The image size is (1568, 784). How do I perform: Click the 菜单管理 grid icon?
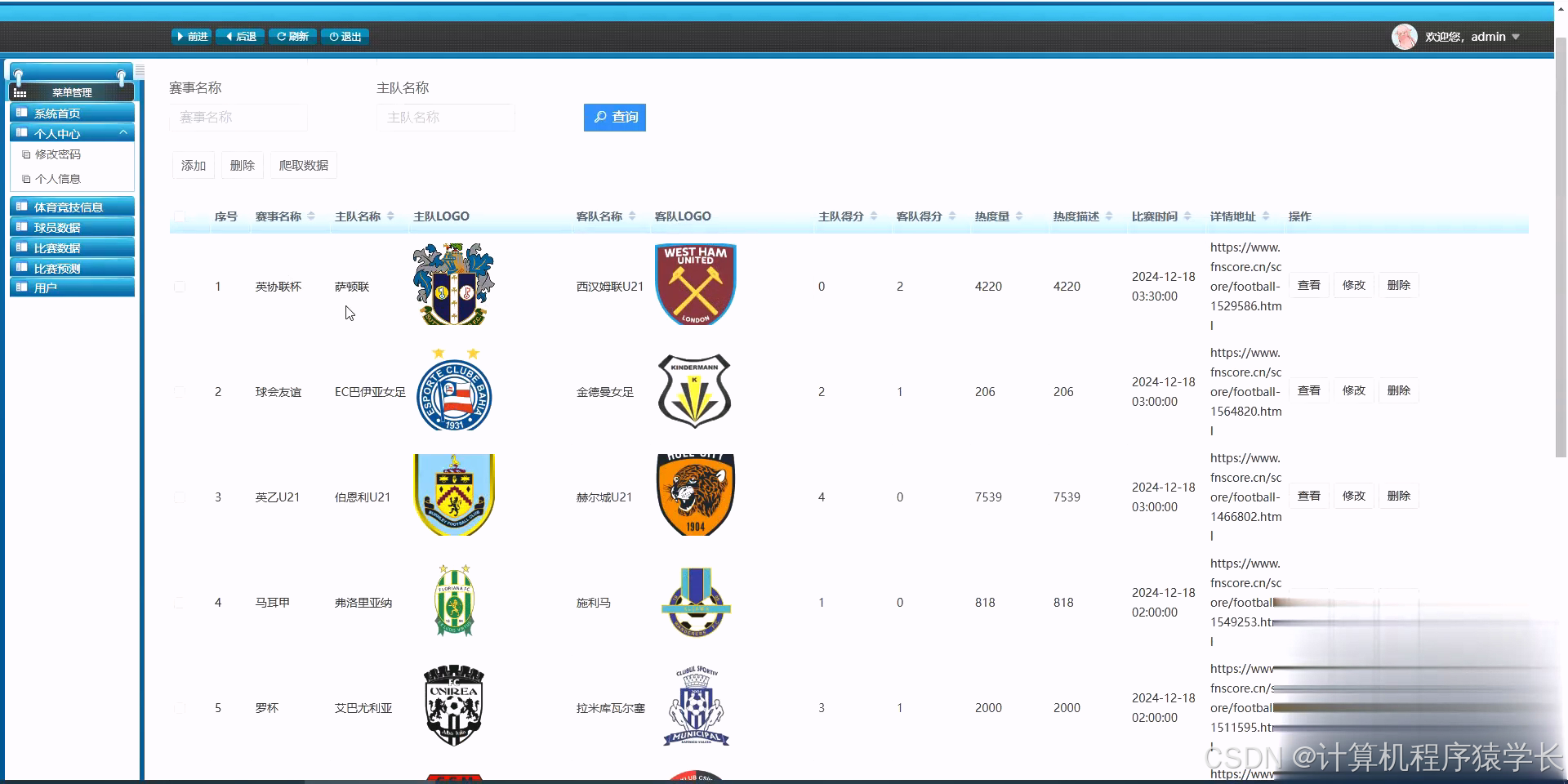pos(20,93)
